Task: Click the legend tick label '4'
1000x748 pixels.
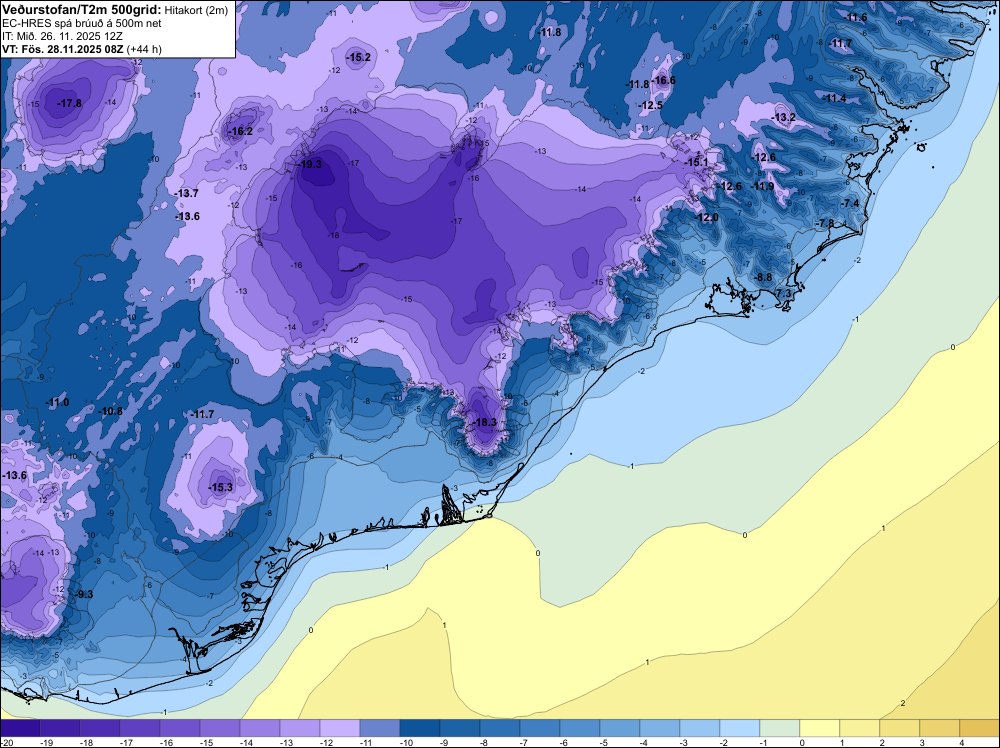Action: 961,742
